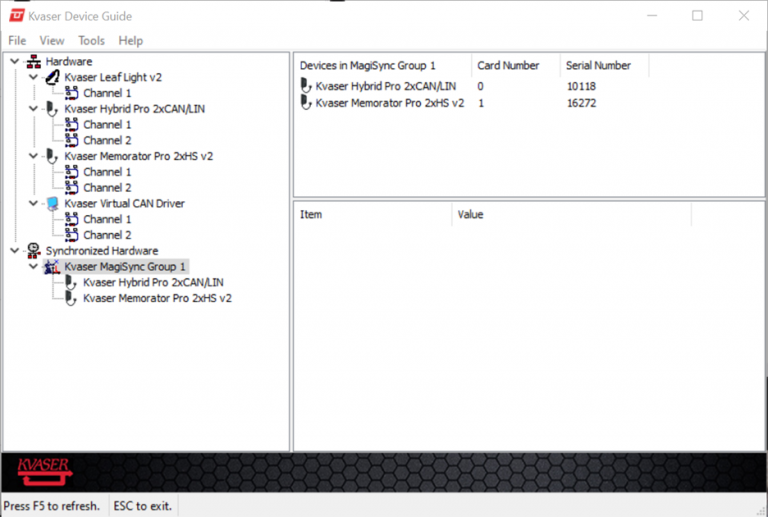Click Memorator Pro icon in the device list

tap(306, 103)
